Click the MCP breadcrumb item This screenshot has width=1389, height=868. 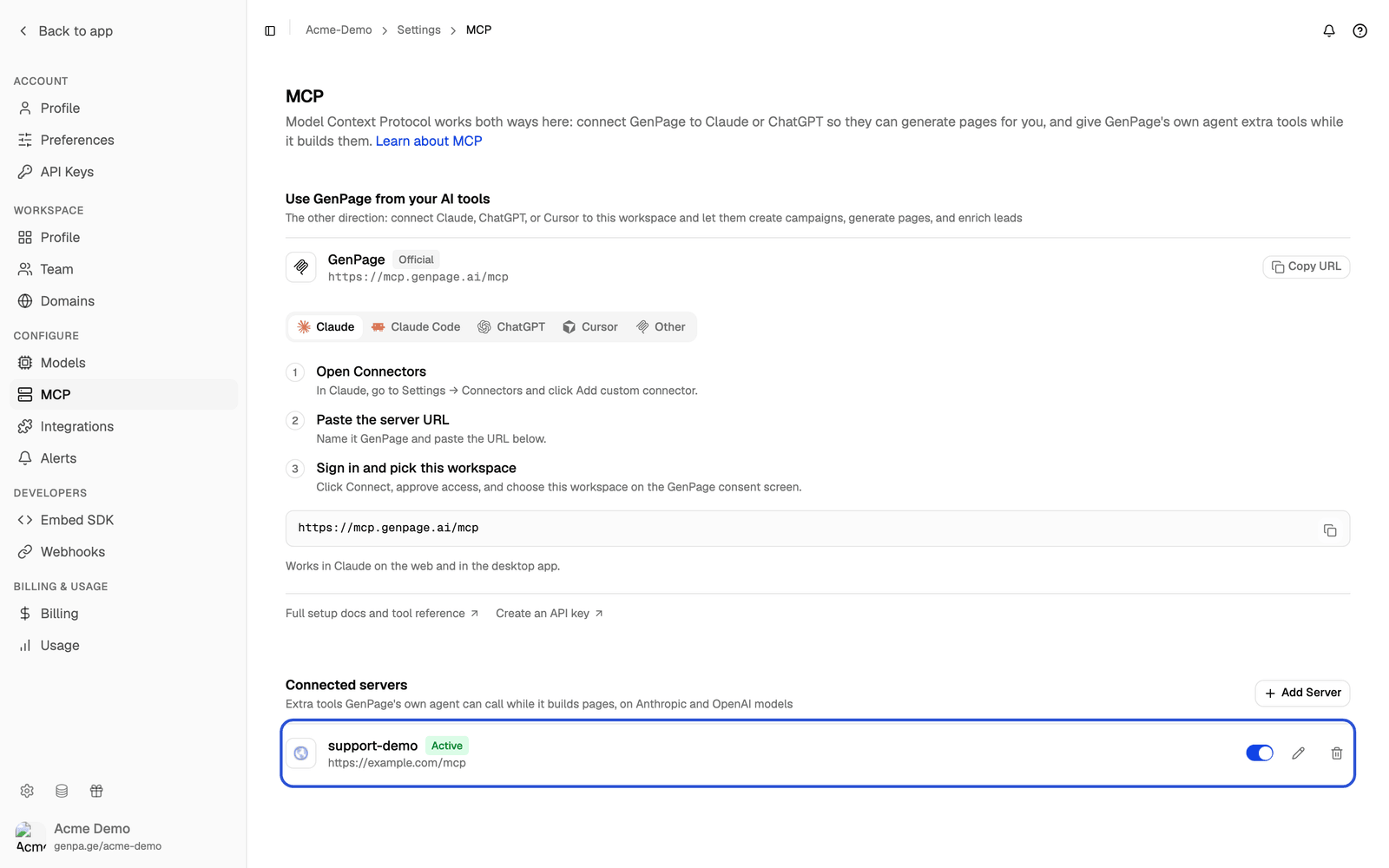(478, 30)
